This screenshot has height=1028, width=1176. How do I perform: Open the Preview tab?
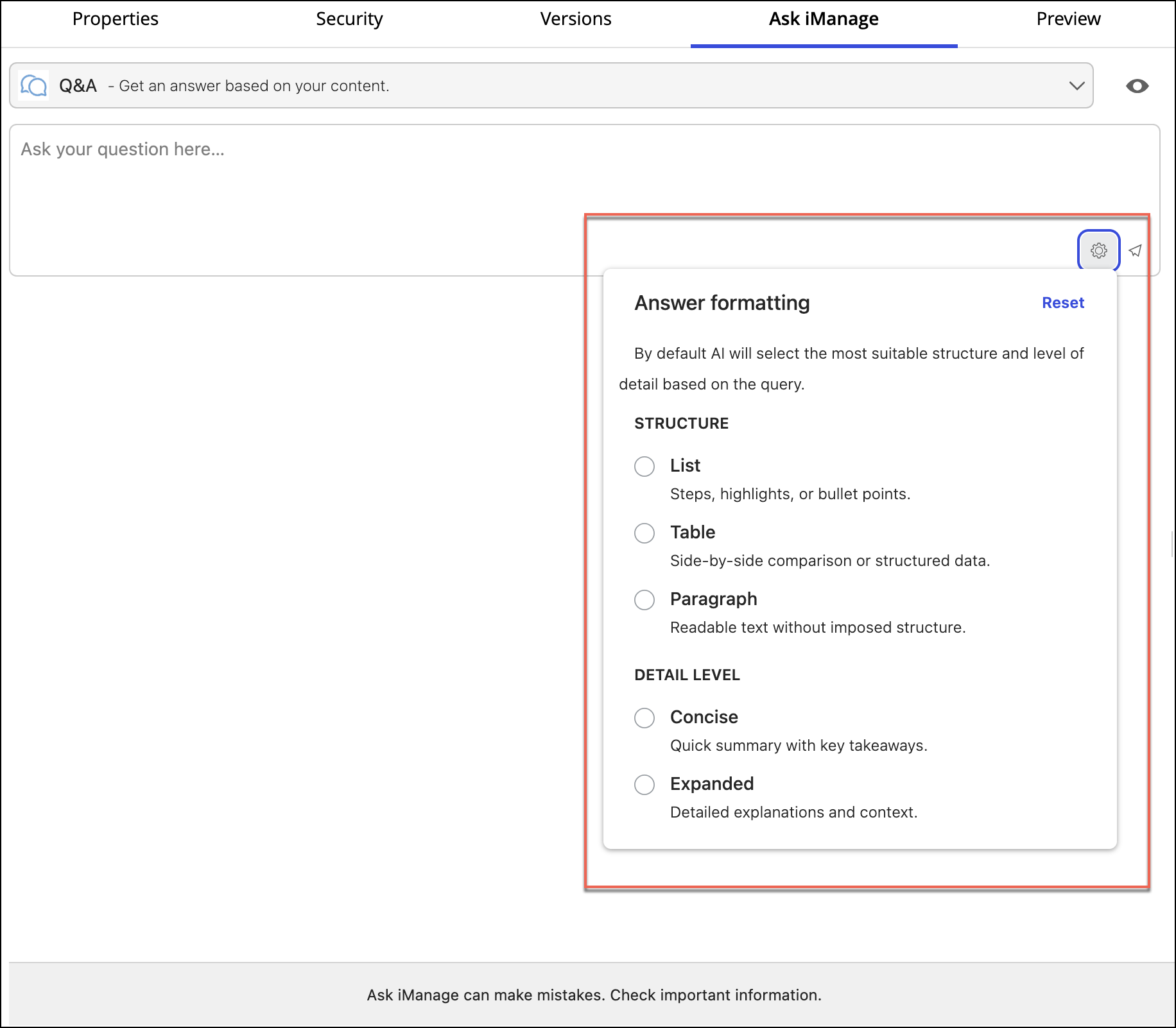[1068, 19]
